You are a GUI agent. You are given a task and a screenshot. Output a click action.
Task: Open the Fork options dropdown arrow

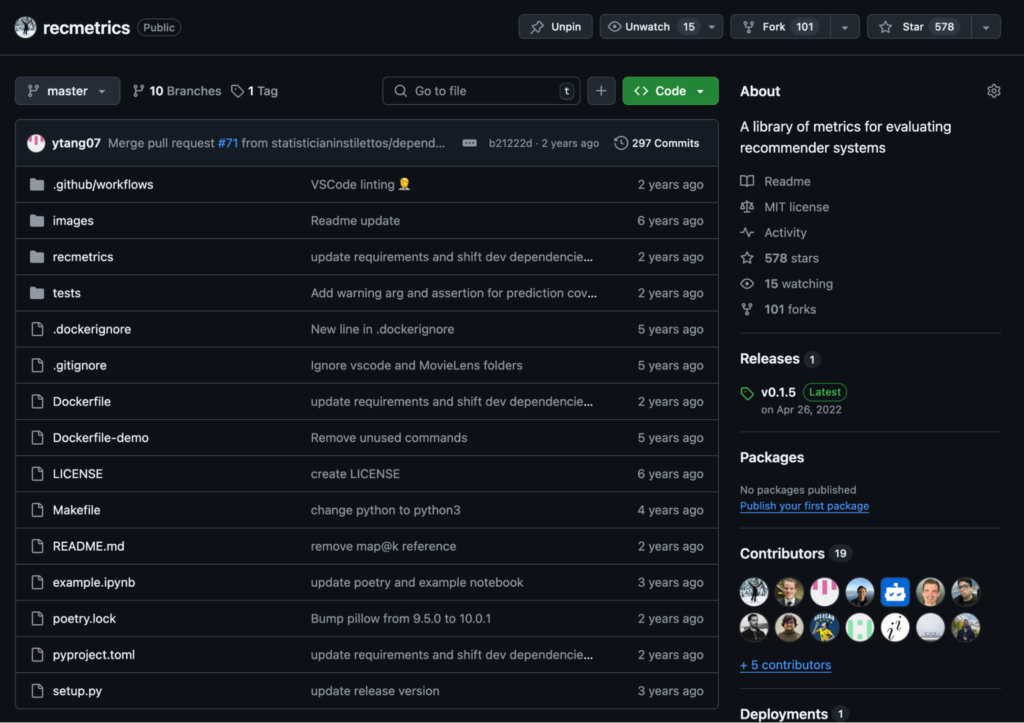[x=845, y=27]
